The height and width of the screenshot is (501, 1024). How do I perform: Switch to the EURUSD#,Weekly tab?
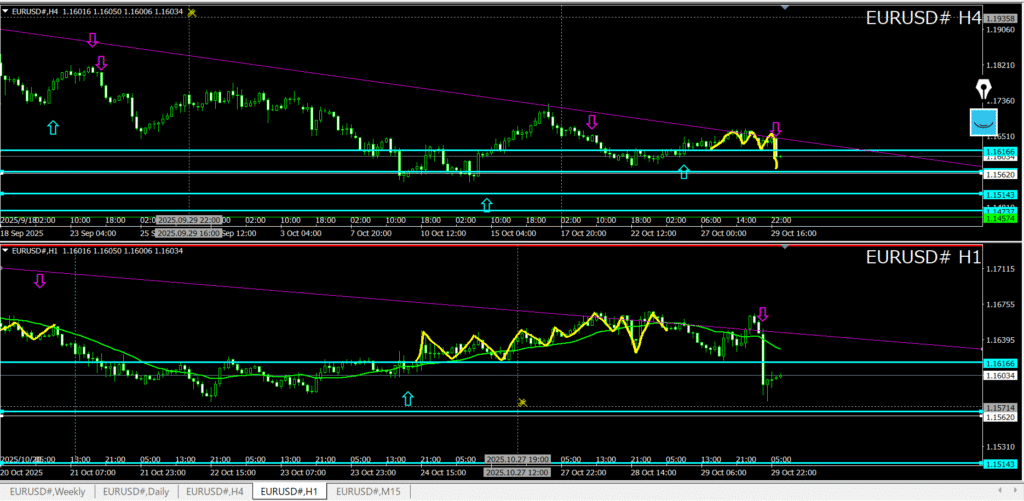coord(49,491)
